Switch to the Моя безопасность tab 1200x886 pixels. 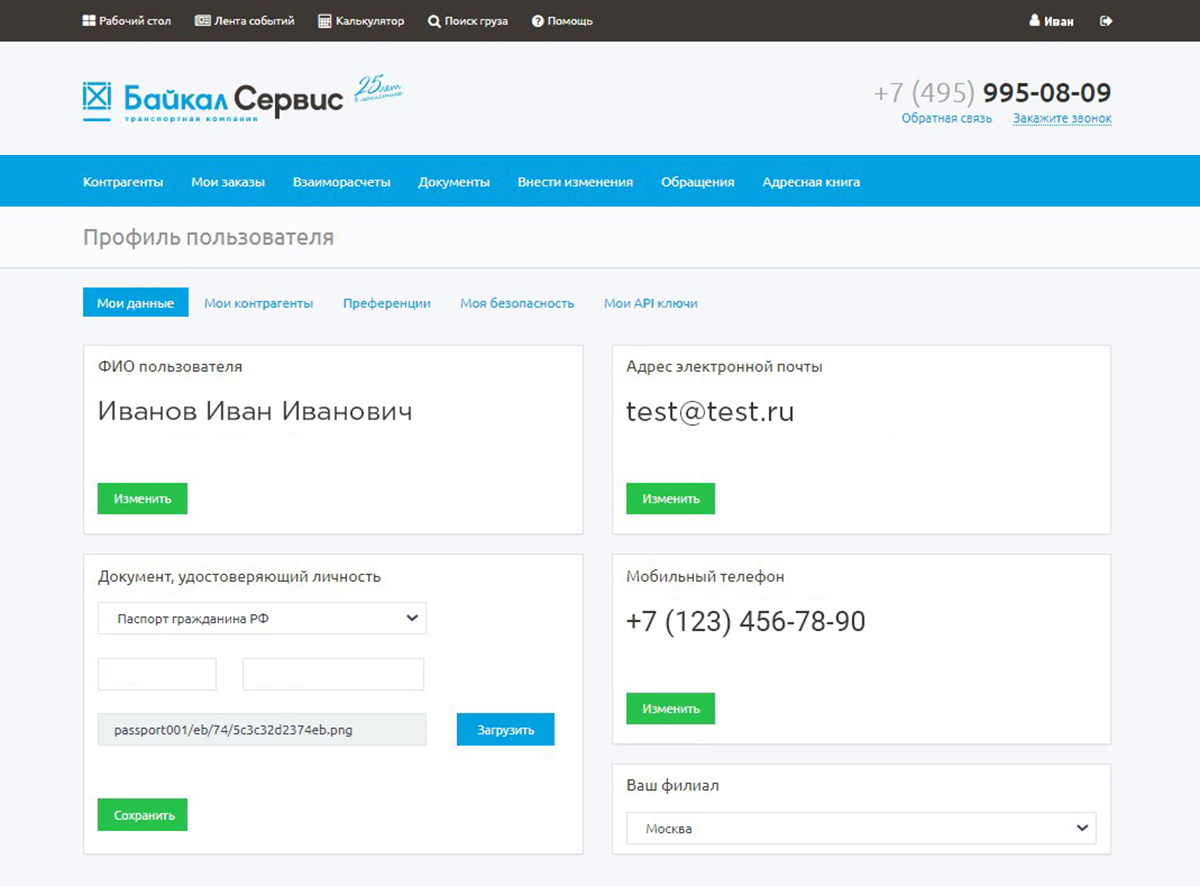517,303
